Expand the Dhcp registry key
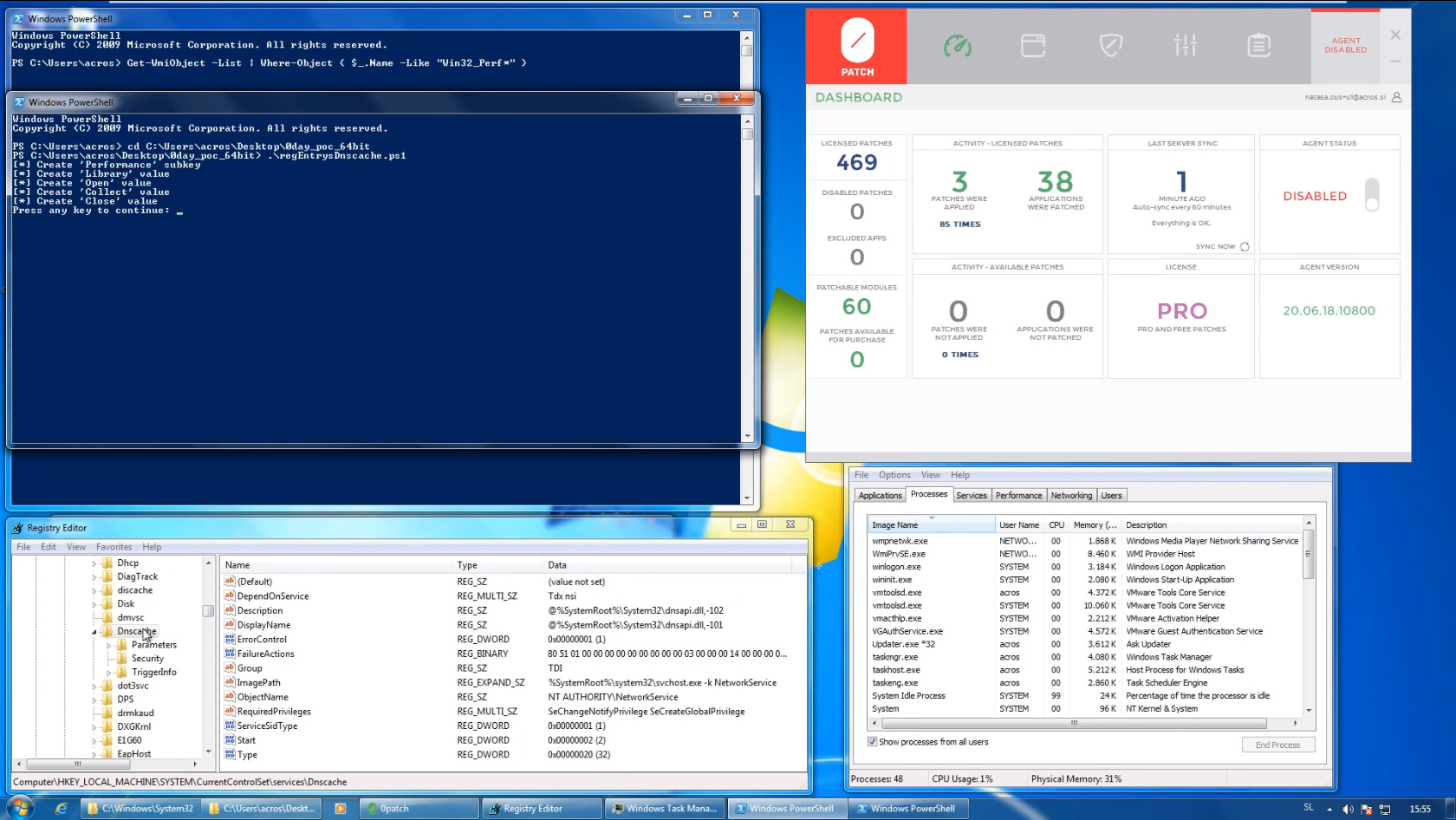Viewport: 1456px width, 820px height. [94, 563]
